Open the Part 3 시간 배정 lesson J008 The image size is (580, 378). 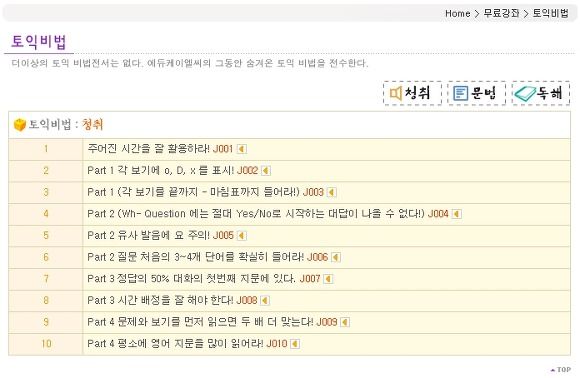pos(172,300)
